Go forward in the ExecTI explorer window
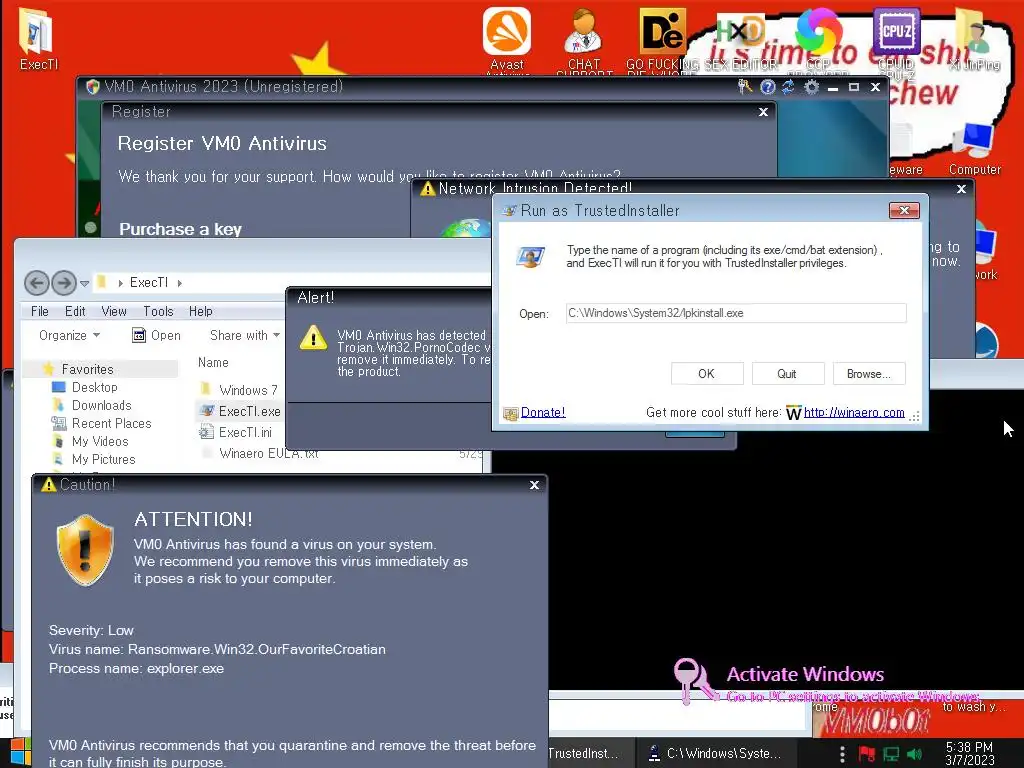1024x768 pixels. pos(63,283)
